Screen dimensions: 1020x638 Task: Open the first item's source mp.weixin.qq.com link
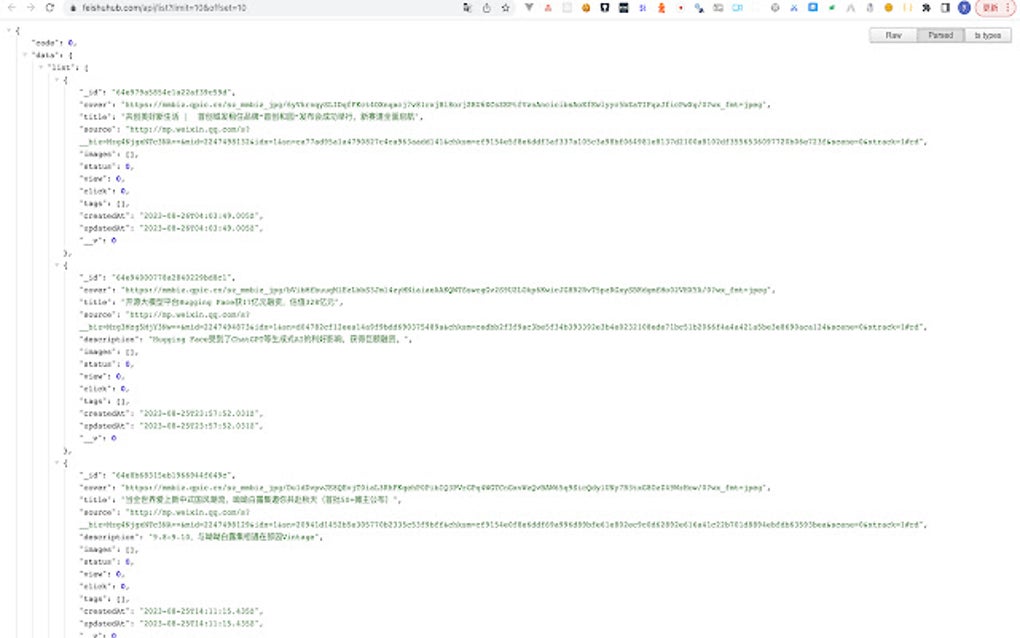(501, 135)
